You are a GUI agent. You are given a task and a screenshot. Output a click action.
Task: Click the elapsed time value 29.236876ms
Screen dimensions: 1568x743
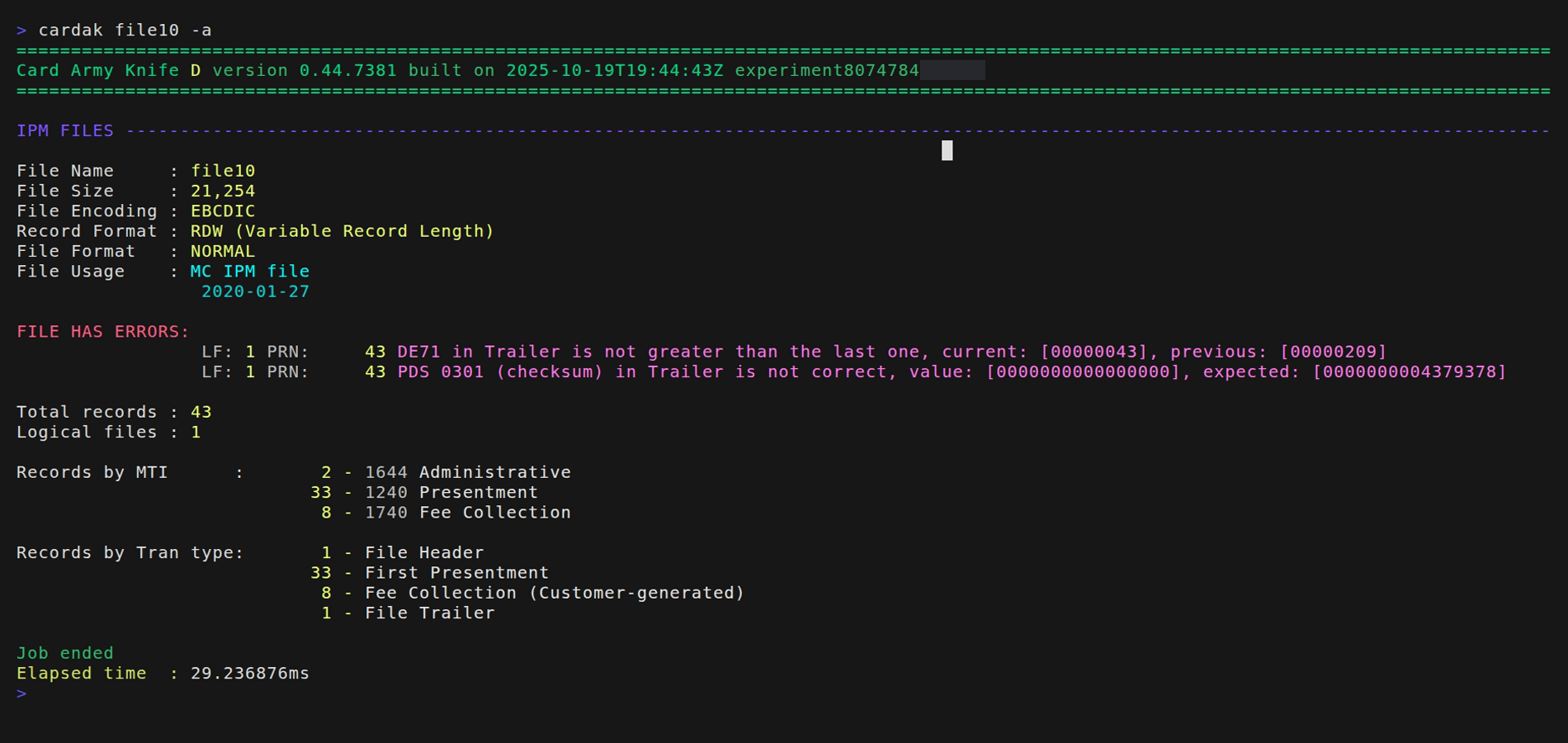pos(250,674)
